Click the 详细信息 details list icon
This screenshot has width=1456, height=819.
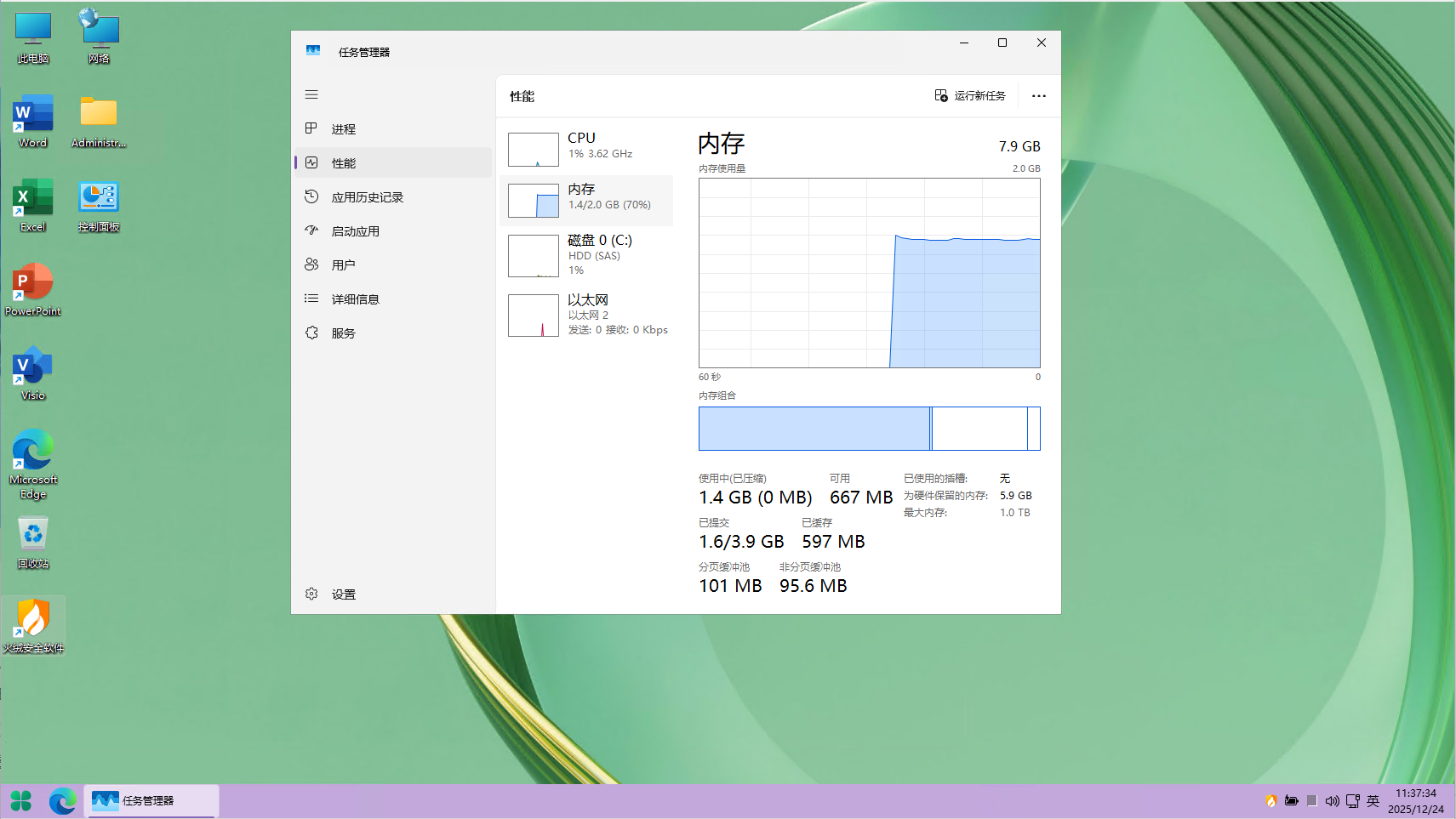tap(311, 299)
